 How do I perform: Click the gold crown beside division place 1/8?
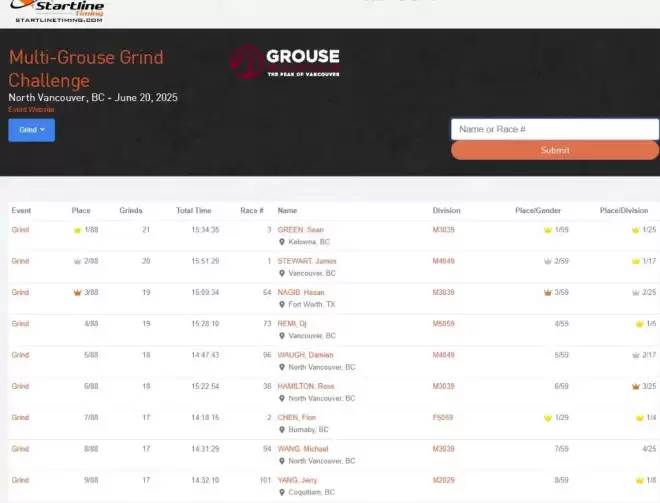coord(640,480)
